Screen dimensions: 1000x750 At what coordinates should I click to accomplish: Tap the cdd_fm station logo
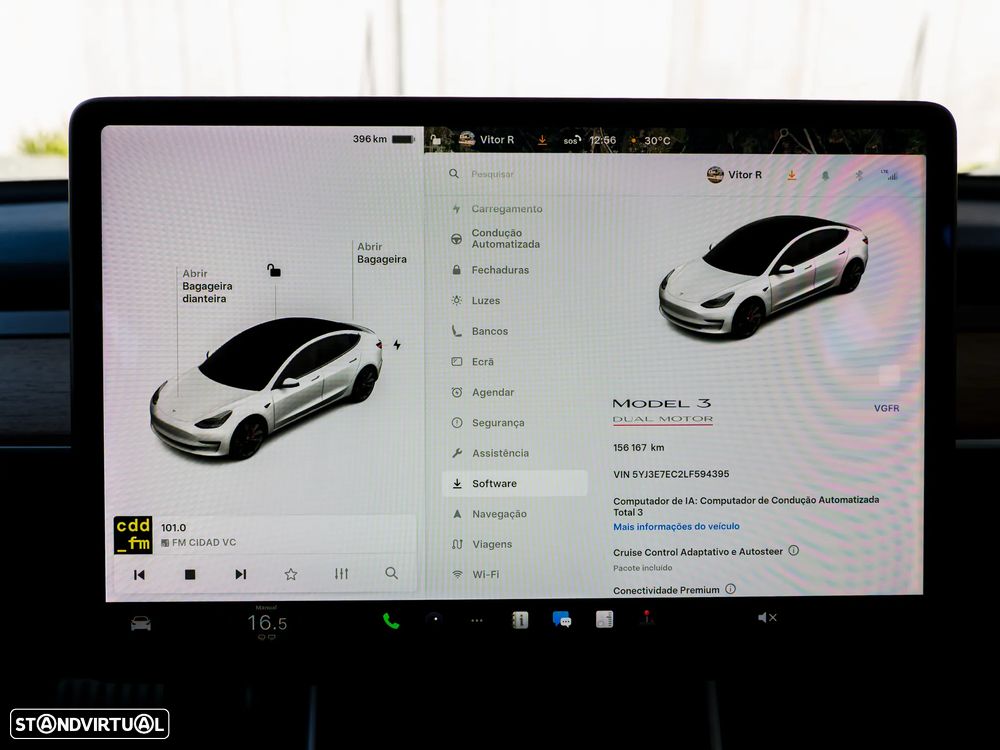pyautogui.click(x=133, y=534)
